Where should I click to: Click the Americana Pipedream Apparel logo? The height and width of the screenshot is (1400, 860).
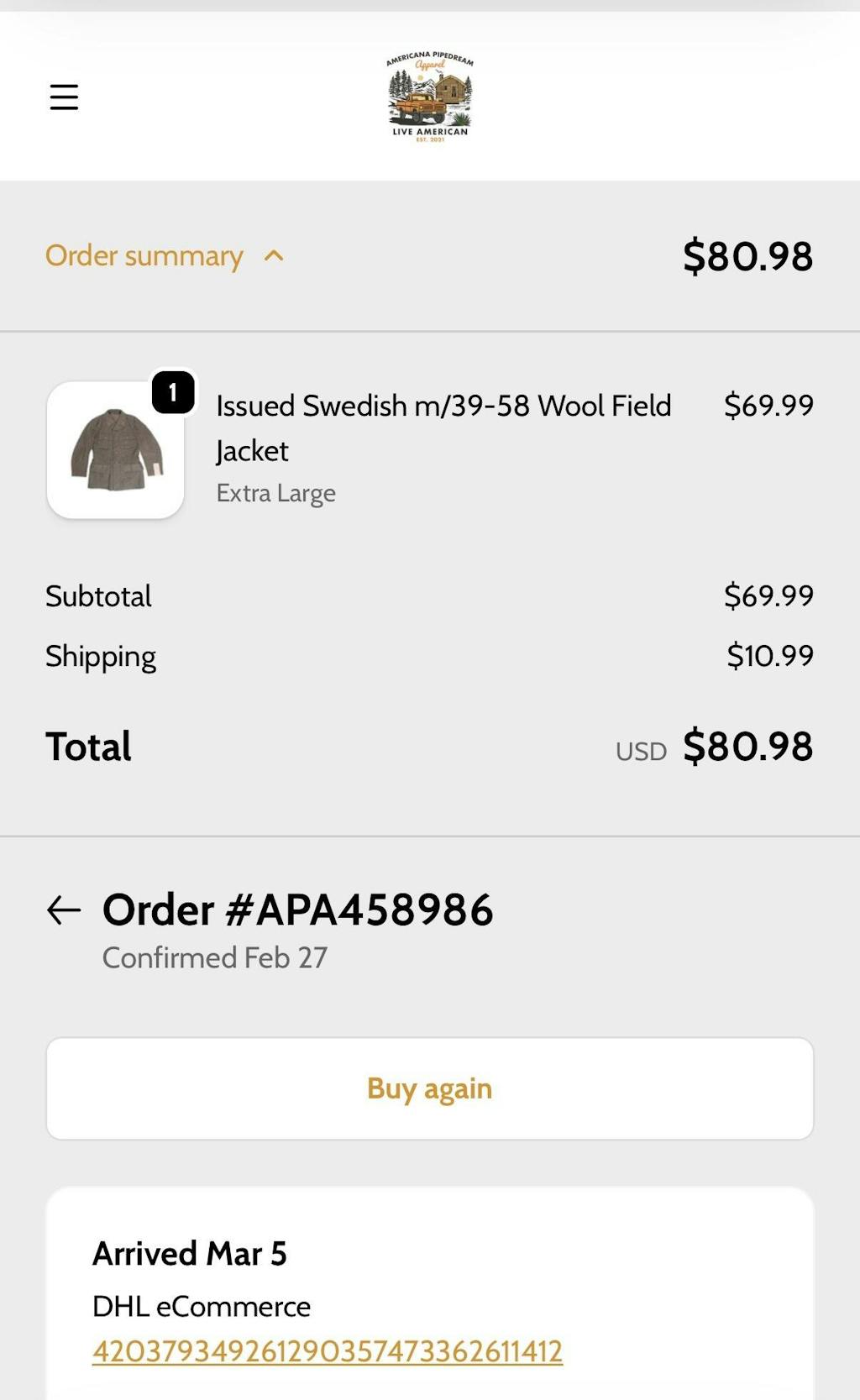coord(430,97)
